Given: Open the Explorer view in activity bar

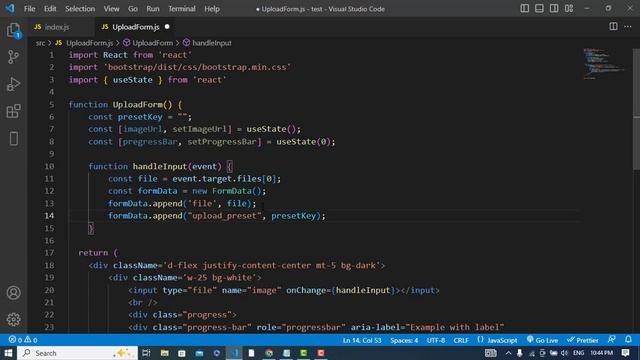Looking at the screenshot, I should coord(13,30).
